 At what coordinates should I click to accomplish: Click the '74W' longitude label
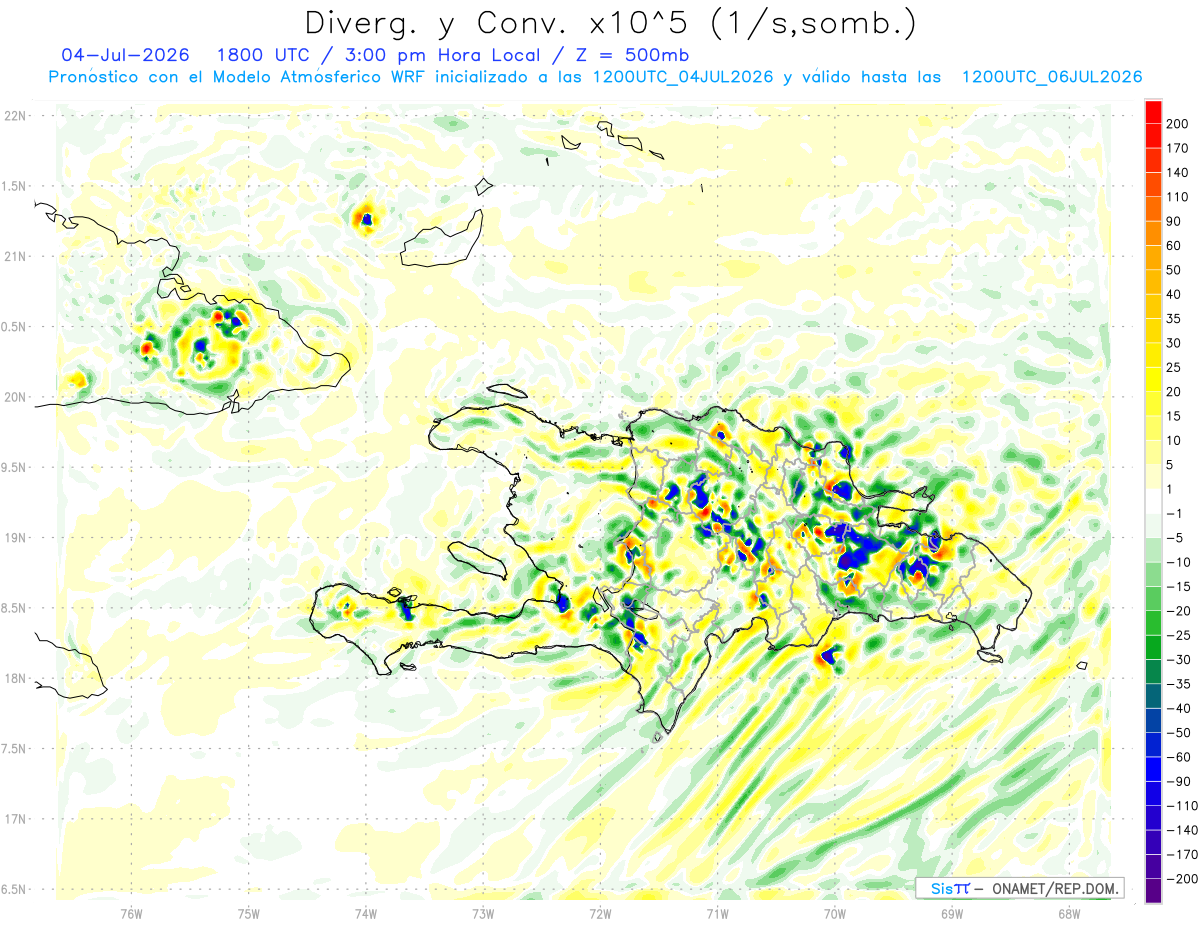coord(365,913)
